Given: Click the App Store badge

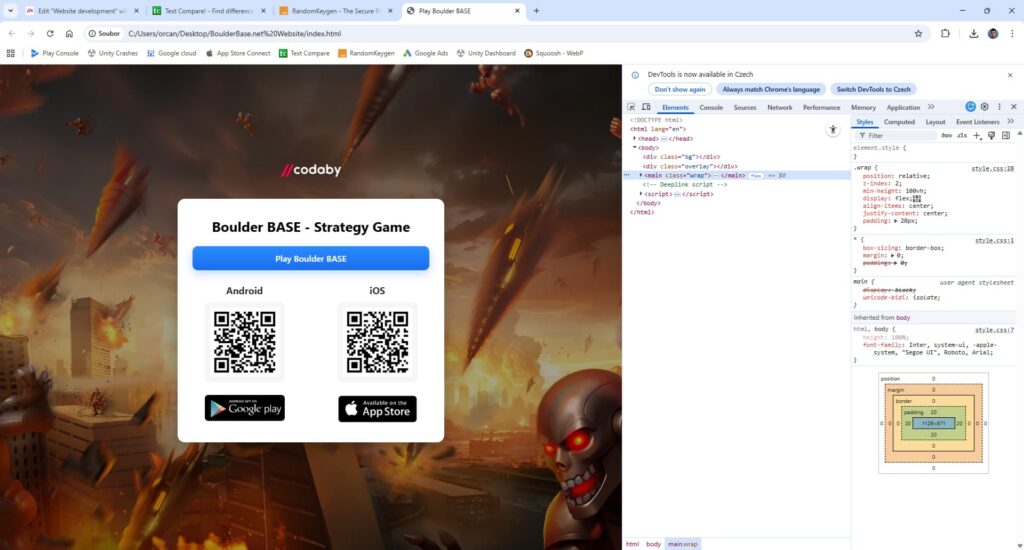Looking at the screenshot, I should (x=377, y=409).
